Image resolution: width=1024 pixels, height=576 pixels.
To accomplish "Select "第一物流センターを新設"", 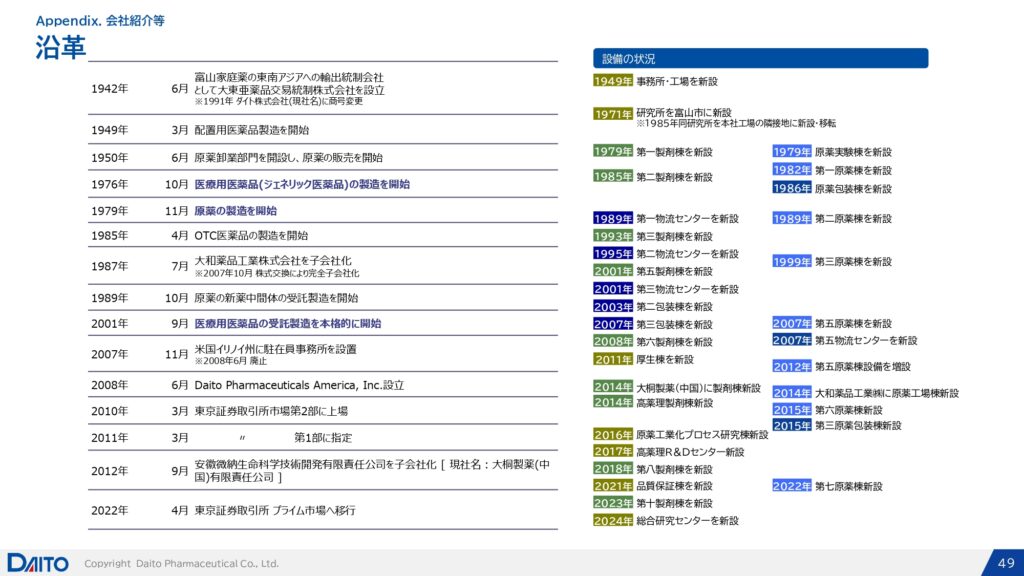I will coord(688,219).
